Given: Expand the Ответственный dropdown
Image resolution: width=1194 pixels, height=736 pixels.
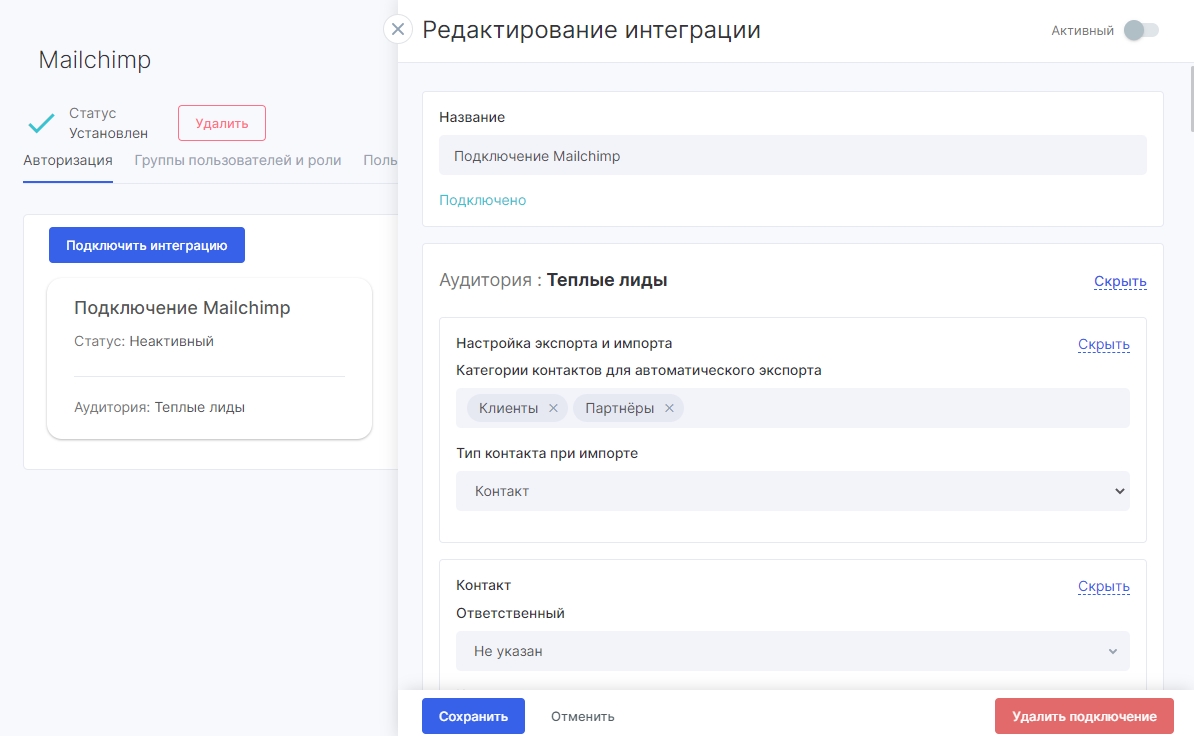Looking at the screenshot, I should tap(792, 651).
